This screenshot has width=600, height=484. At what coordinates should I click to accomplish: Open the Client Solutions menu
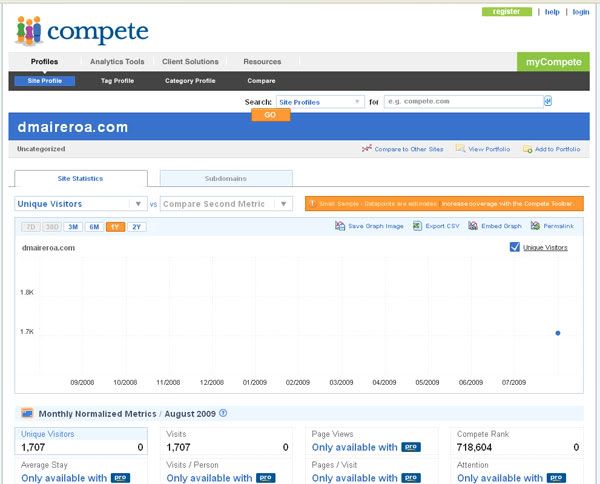click(x=190, y=62)
